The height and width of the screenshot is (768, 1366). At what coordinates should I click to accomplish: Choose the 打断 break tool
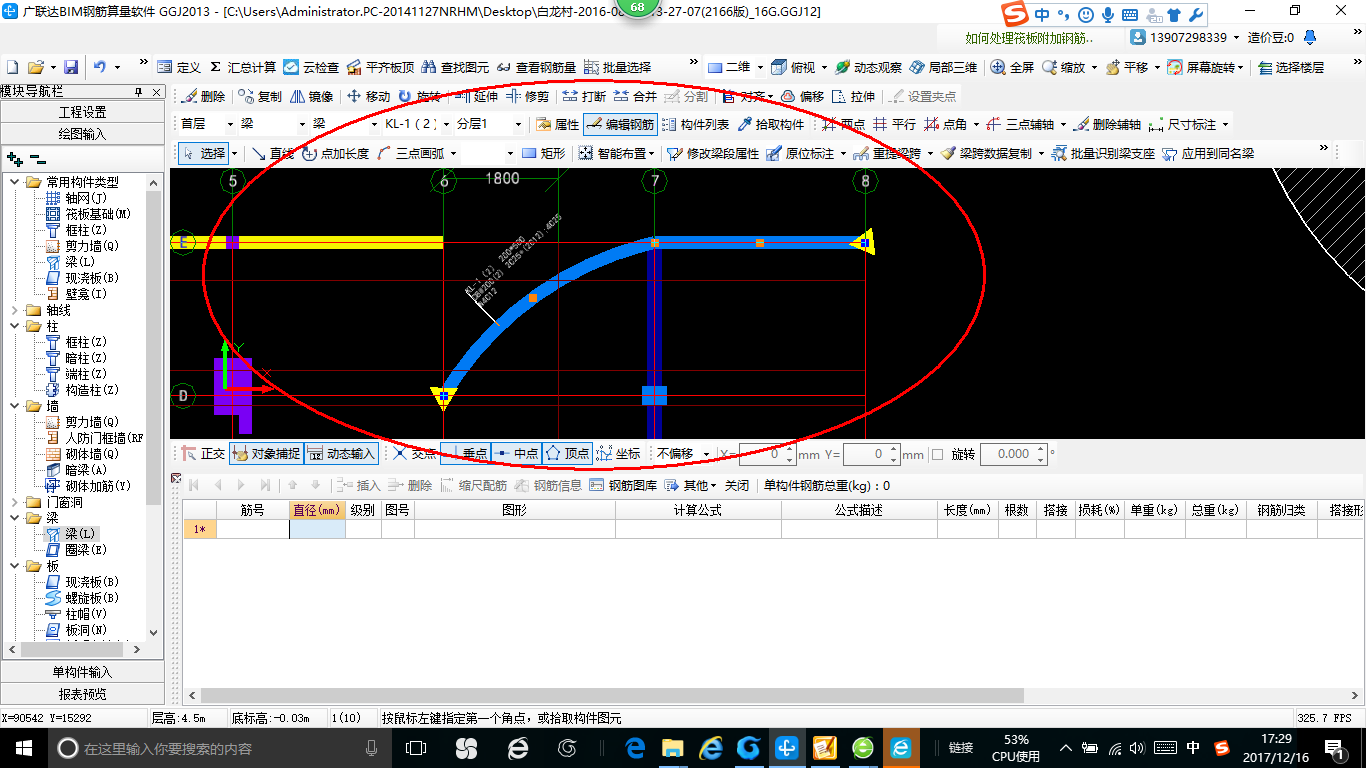click(x=584, y=97)
